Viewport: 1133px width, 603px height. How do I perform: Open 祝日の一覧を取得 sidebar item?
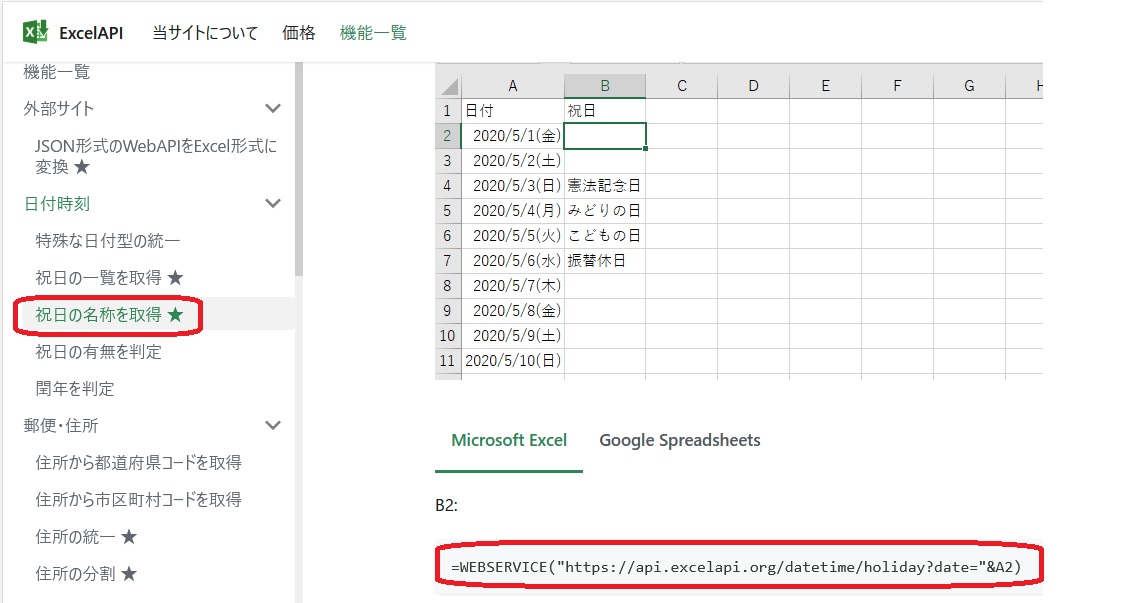tap(109, 278)
